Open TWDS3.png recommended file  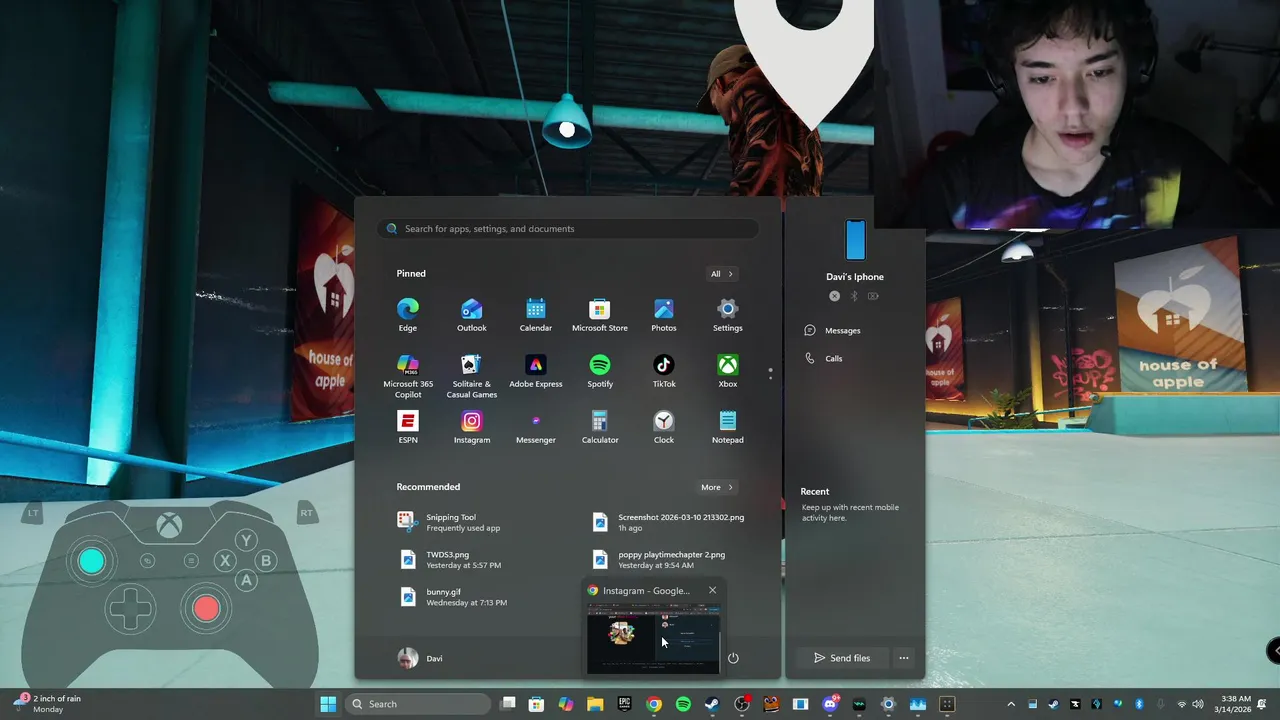point(450,559)
